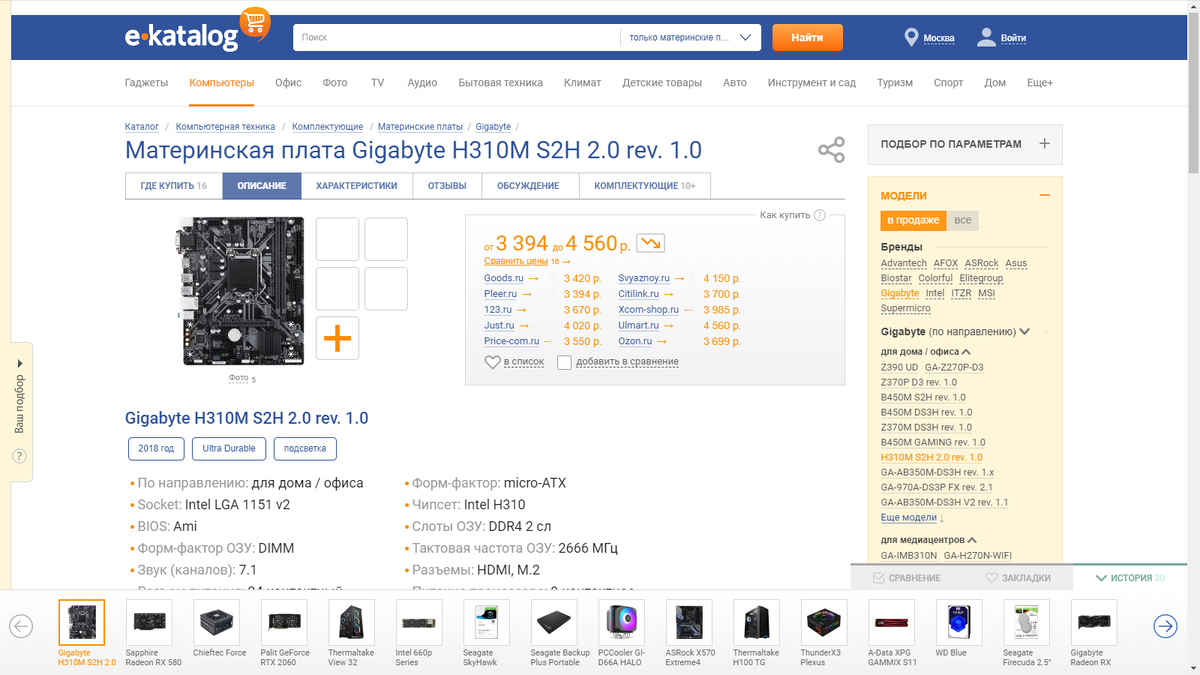Open the СРАВНЕНИЕ bottom tab
This screenshot has width=1200, height=675.
coord(907,578)
